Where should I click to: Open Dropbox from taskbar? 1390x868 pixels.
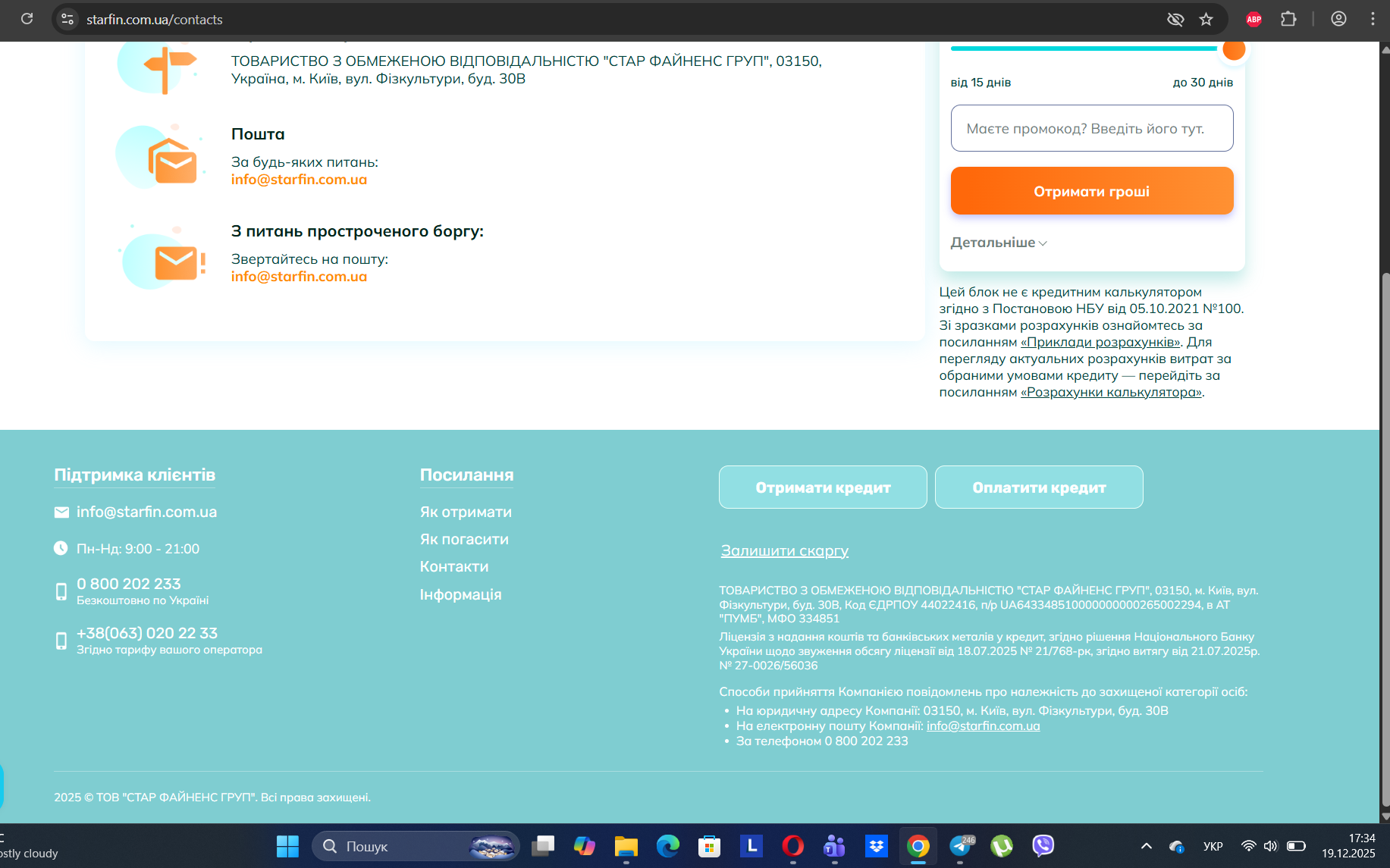pyautogui.click(x=877, y=846)
